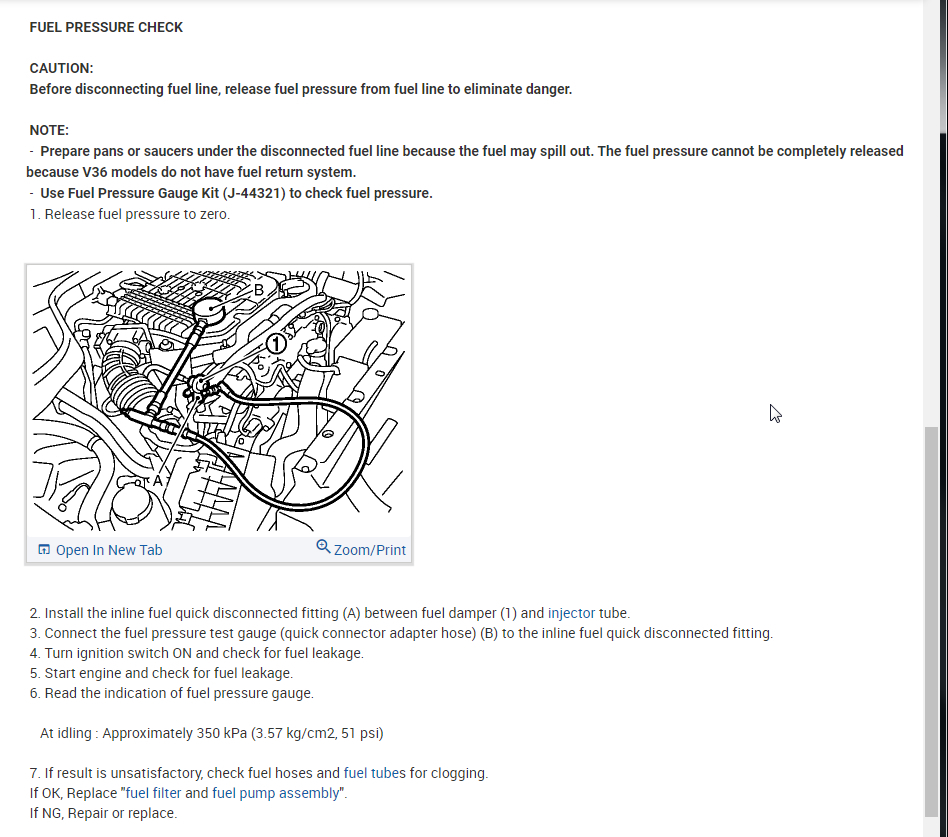948x837 pixels.
Task: Click the engine fuel gauge diagram
Action: point(219,401)
